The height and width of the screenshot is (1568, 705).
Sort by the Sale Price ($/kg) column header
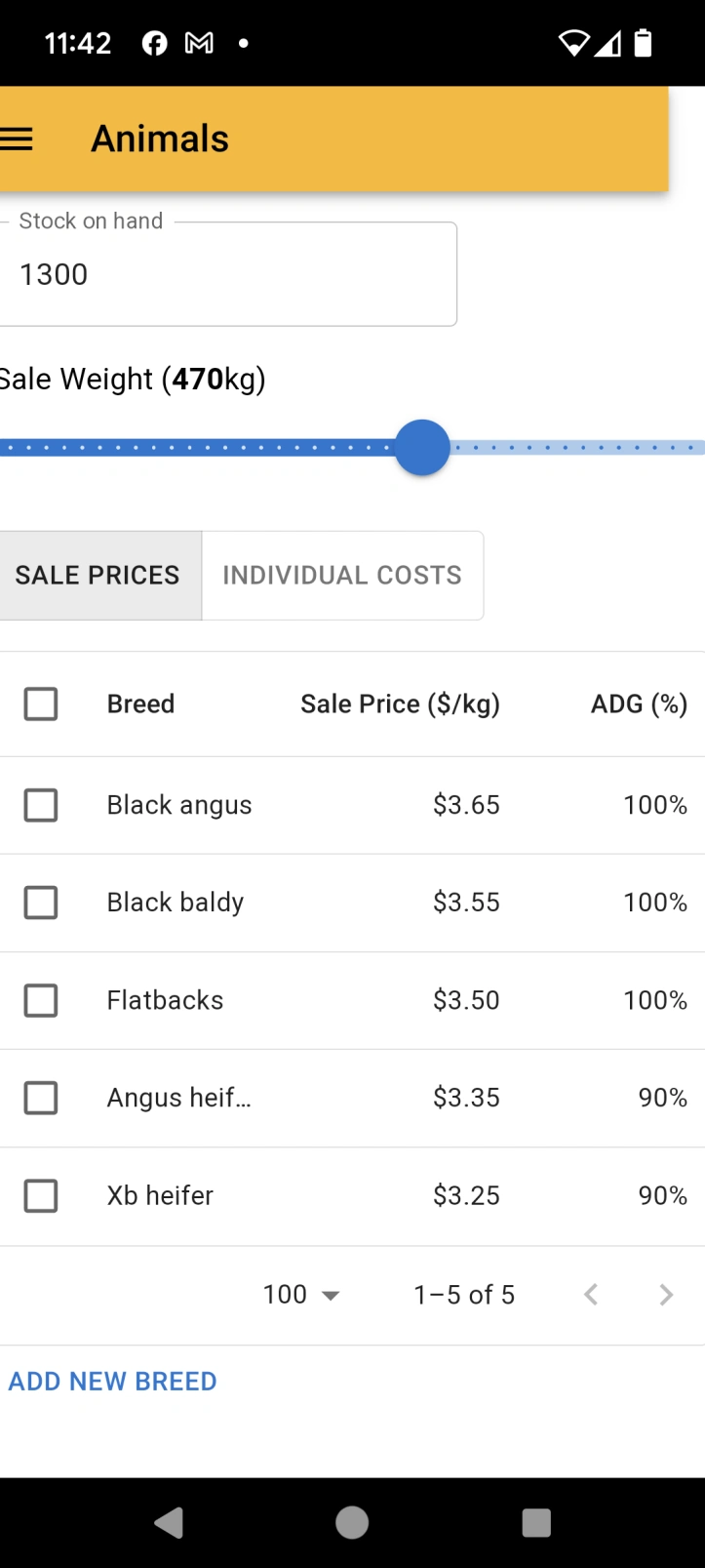[400, 704]
